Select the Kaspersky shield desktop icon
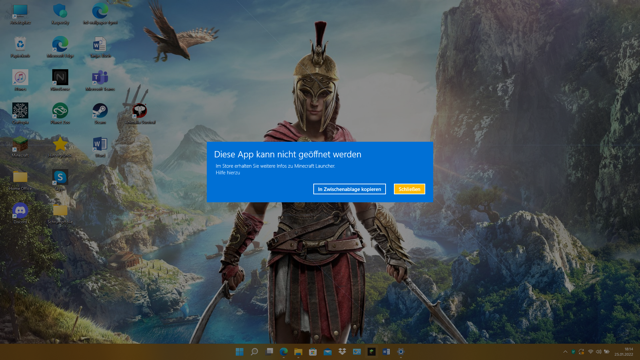The height and width of the screenshot is (360, 640). pos(60,11)
